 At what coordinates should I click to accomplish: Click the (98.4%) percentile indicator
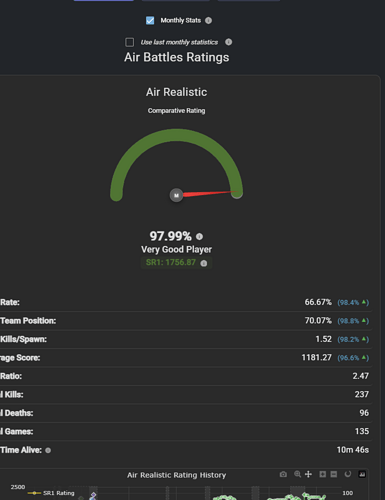pos(353,302)
